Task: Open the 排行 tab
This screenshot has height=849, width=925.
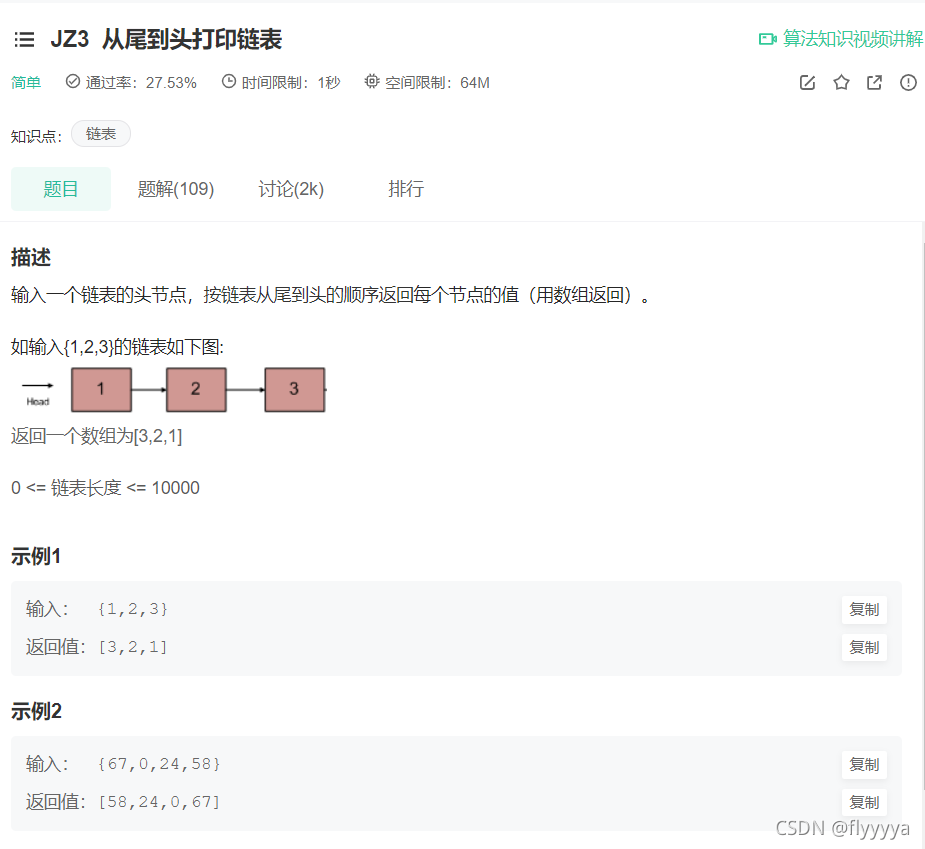Action: click(x=406, y=189)
